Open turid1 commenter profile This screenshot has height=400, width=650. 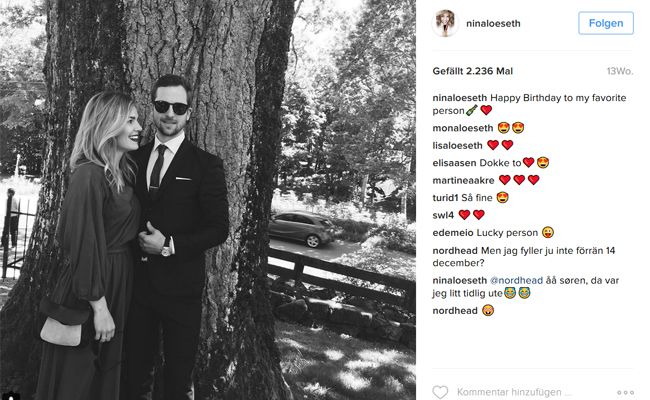(445, 198)
